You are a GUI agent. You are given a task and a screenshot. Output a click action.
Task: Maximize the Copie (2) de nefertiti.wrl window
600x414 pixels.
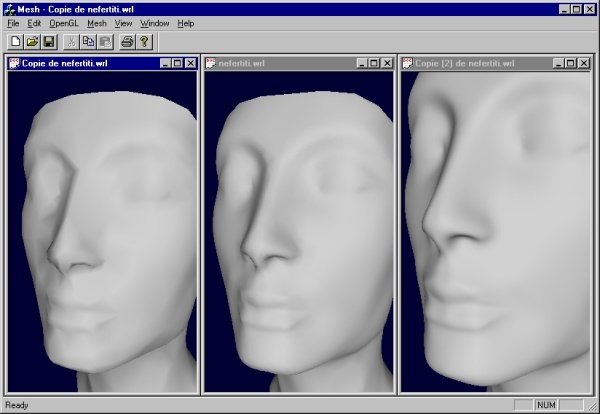click(571, 63)
